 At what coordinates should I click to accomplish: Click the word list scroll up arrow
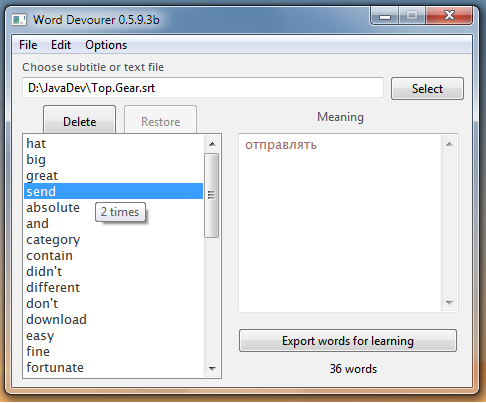212,144
